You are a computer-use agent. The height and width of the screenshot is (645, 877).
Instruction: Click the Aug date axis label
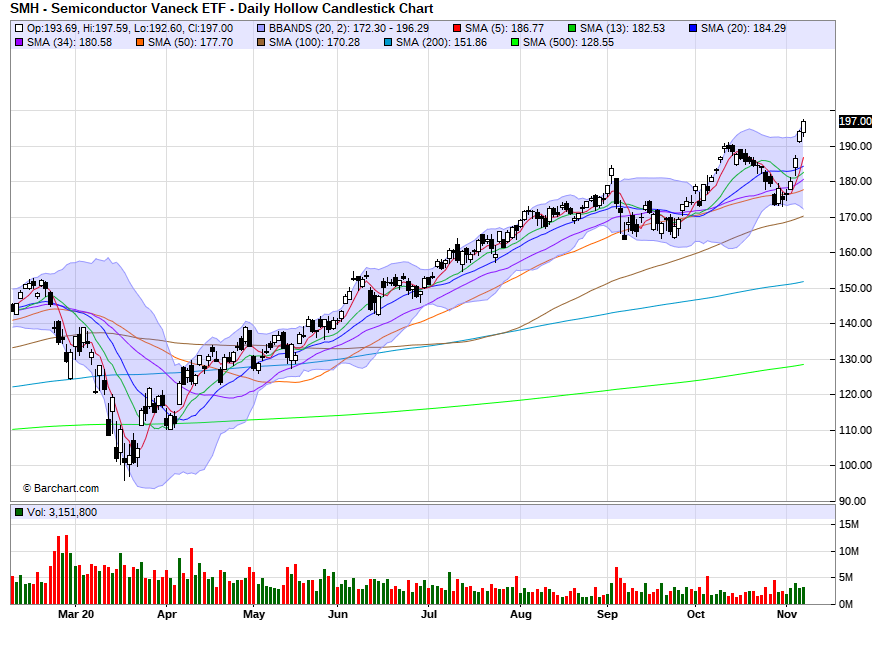point(521,614)
